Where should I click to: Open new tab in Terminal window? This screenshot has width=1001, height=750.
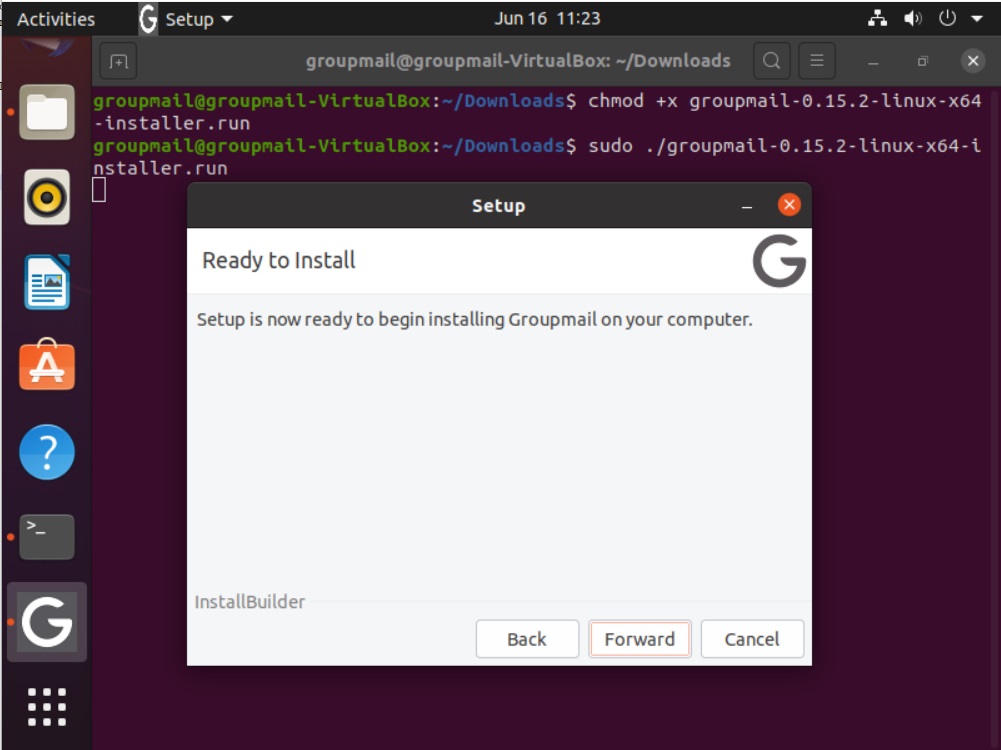point(118,61)
